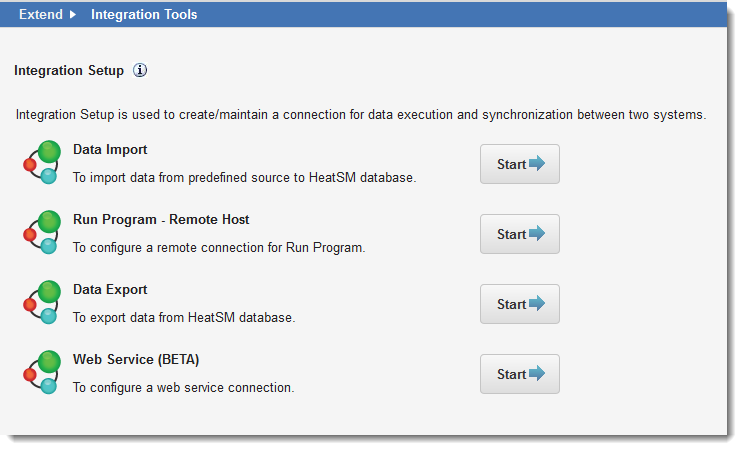The width and height of the screenshot is (742, 450).
Task: Click the Data Import connection icon
Action: coord(42,162)
